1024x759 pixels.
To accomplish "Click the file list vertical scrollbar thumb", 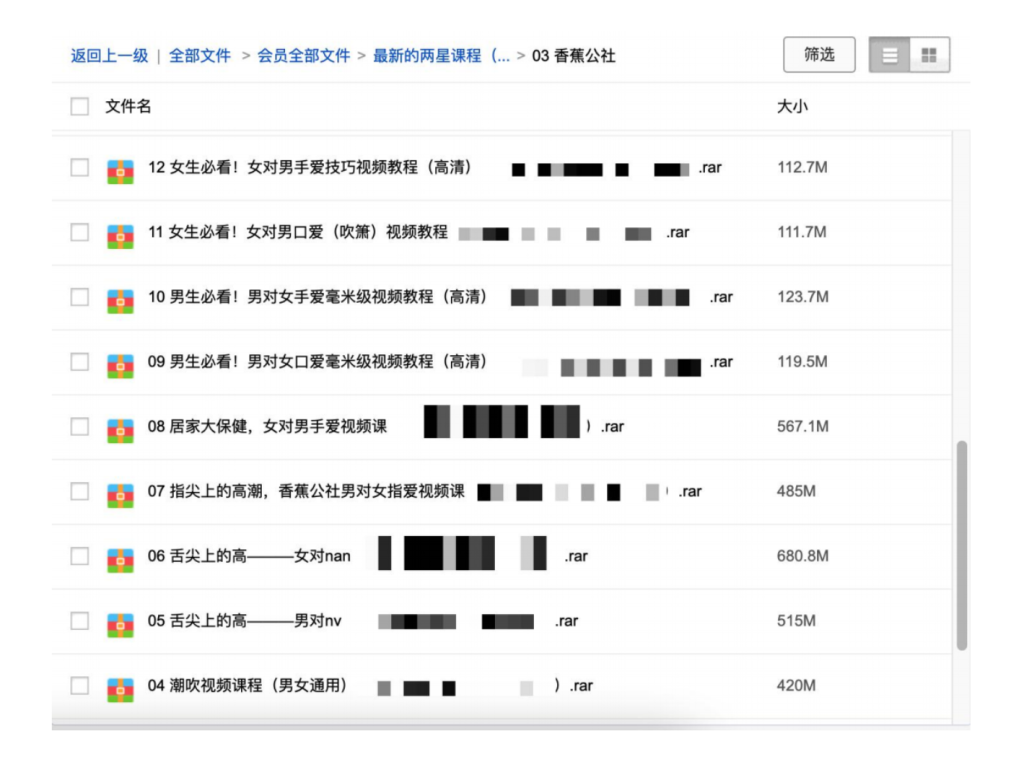I will [x=961, y=545].
